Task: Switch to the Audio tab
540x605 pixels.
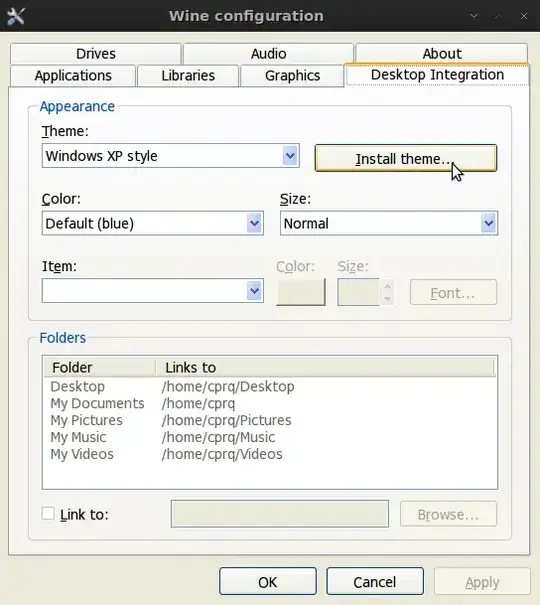Action: point(268,54)
